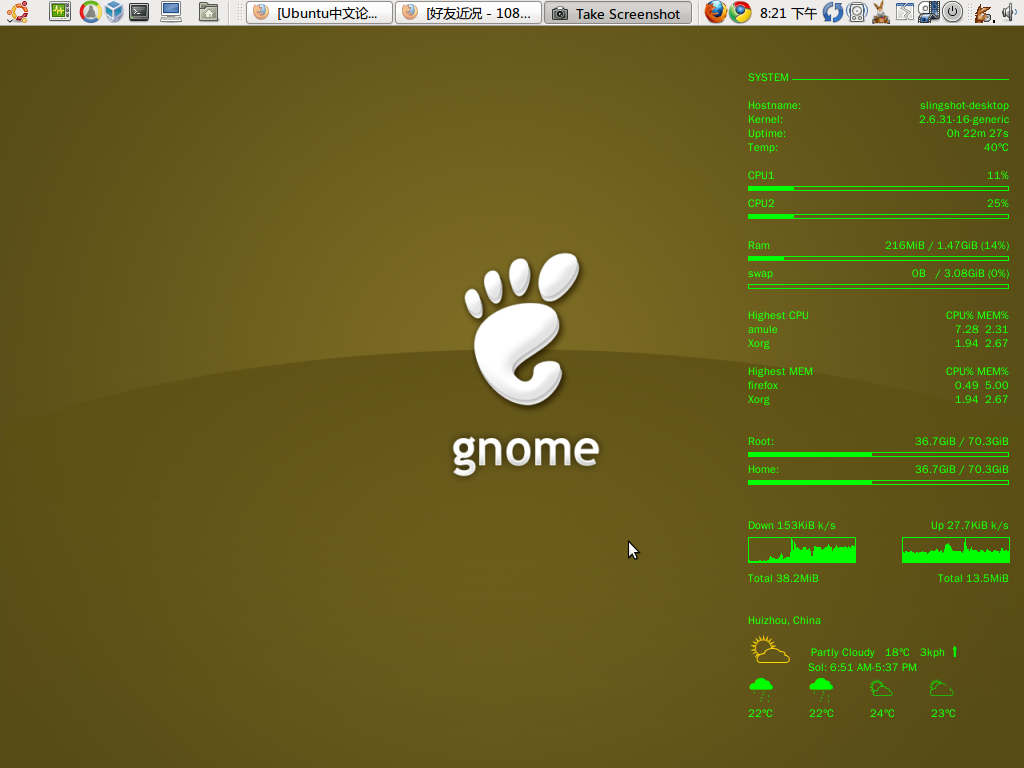Launch aMule donkey icon
The height and width of the screenshot is (768, 1024).
(880, 12)
